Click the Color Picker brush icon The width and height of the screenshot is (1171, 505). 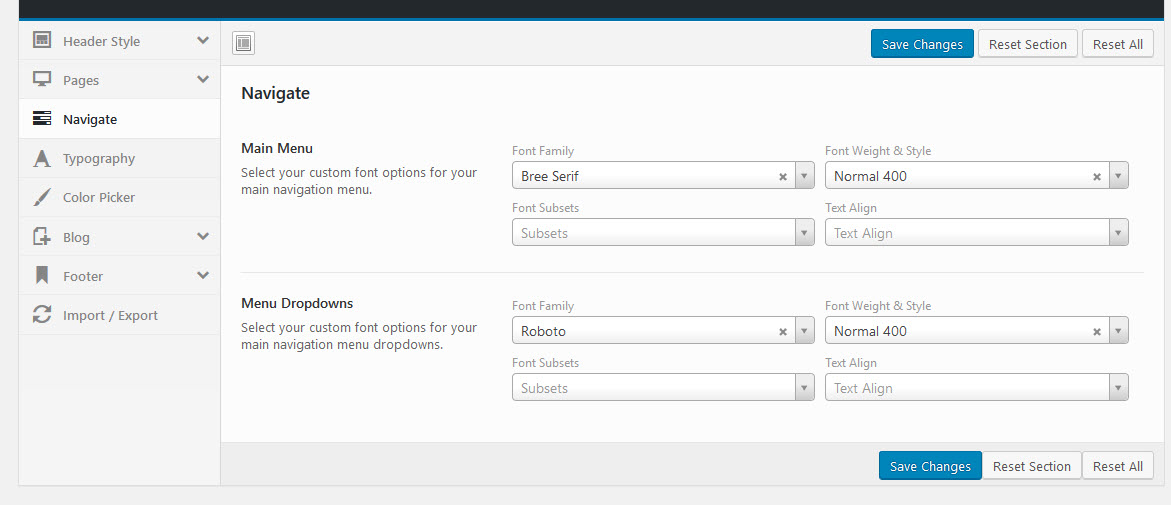(x=42, y=197)
